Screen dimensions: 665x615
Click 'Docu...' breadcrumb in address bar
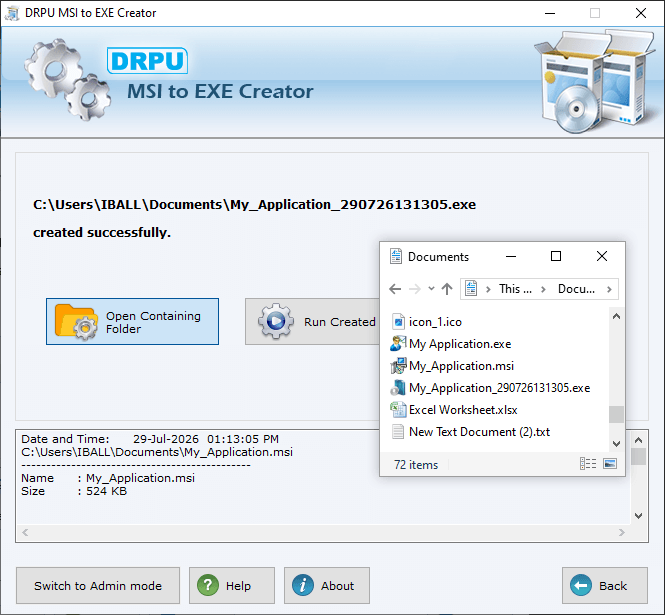click(576, 289)
